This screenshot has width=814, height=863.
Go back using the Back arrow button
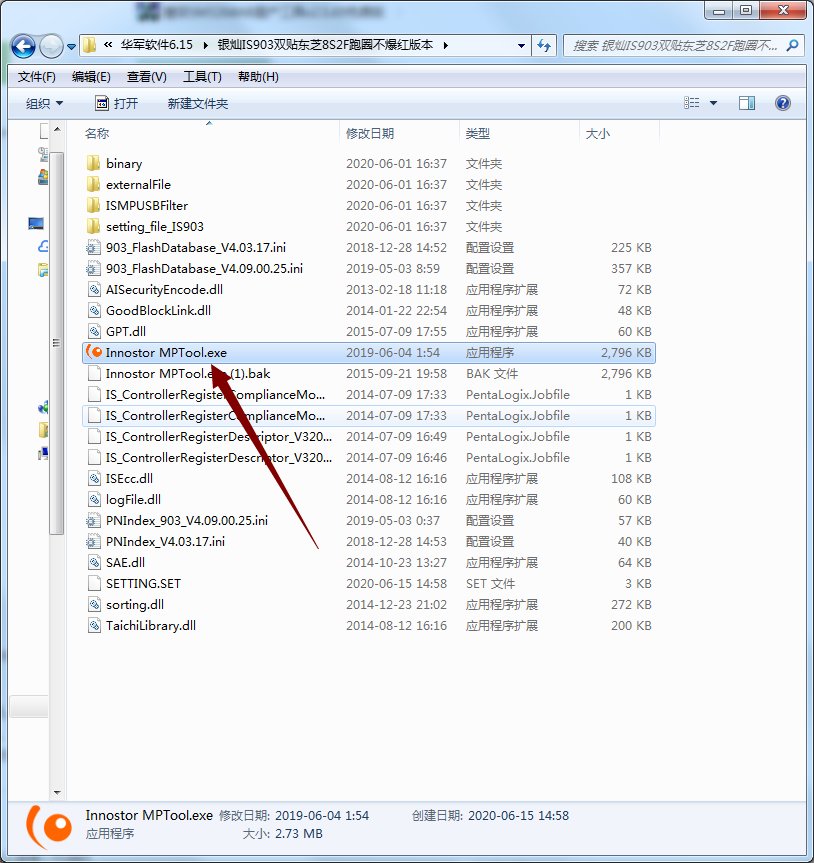(x=23, y=46)
